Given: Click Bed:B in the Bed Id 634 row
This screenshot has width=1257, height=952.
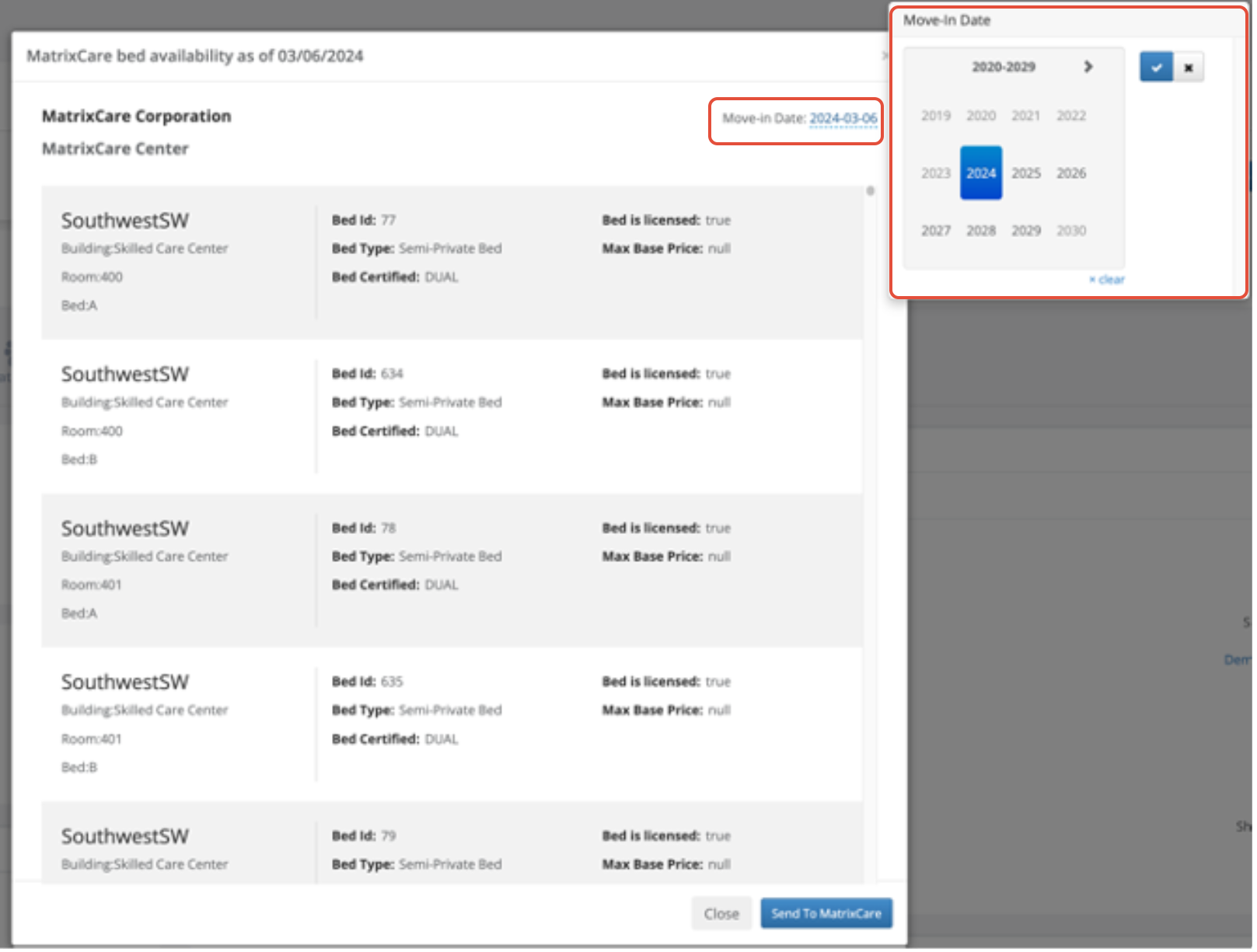Looking at the screenshot, I should point(79,461).
